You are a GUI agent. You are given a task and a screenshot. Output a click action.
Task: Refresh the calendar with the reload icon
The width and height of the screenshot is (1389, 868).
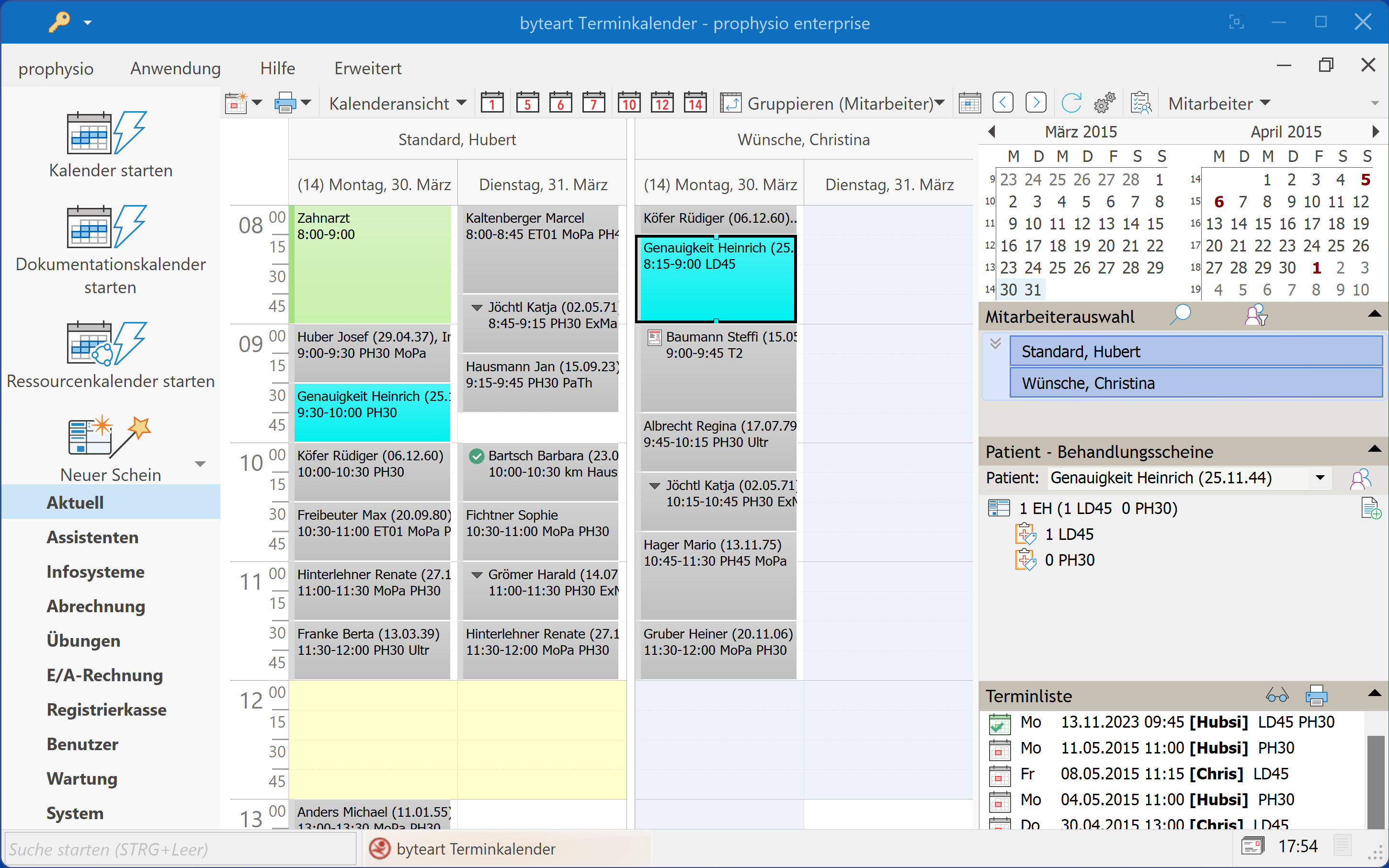pyautogui.click(x=1070, y=103)
